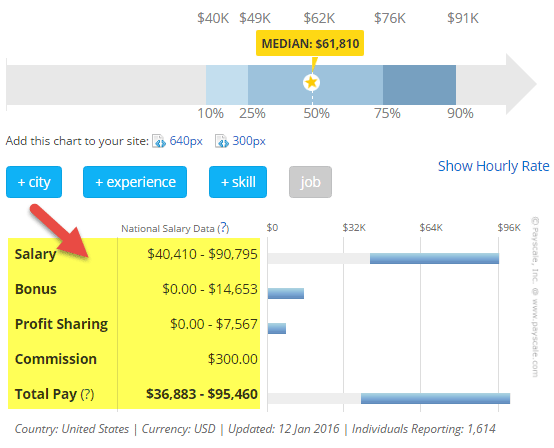
Task: Open the Total Pay help question mark
Action: click(87, 394)
